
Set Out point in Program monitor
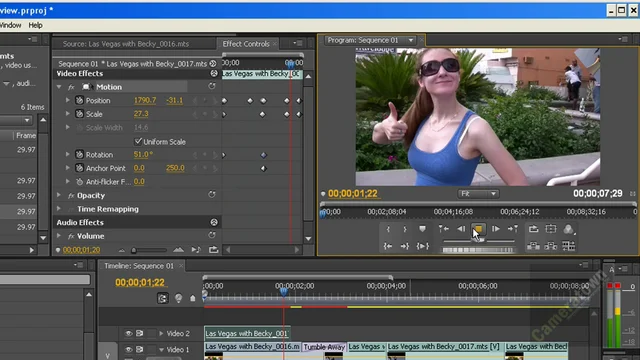[405, 229]
